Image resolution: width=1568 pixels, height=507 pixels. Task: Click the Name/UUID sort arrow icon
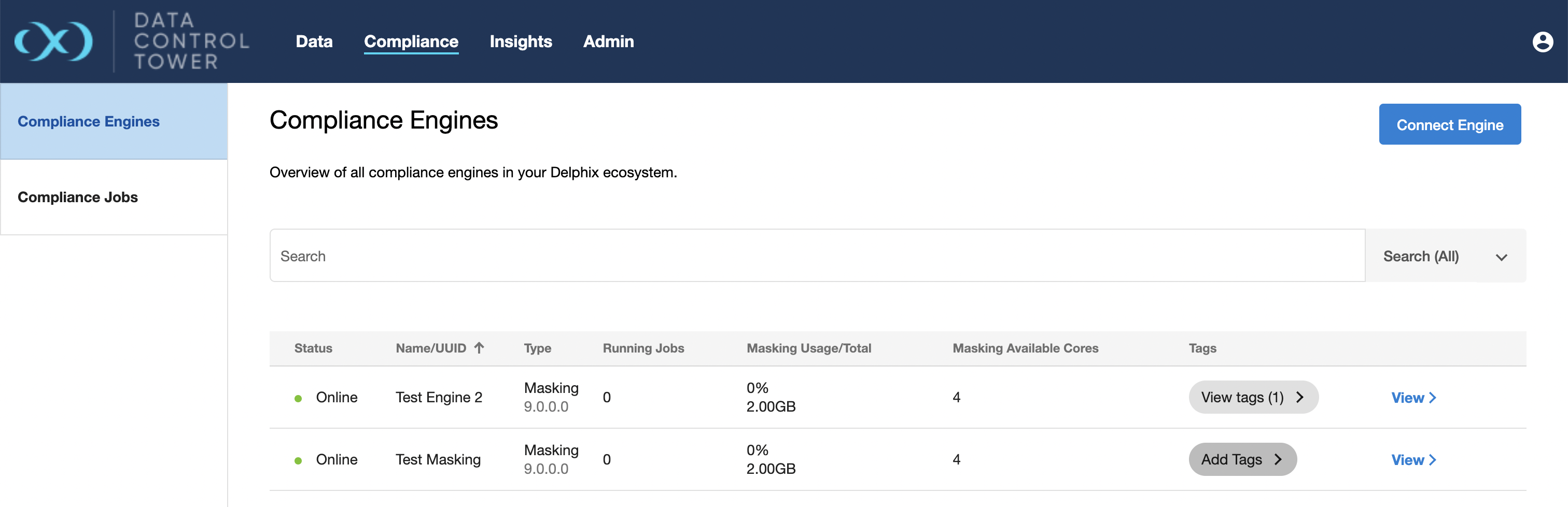click(x=479, y=347)
